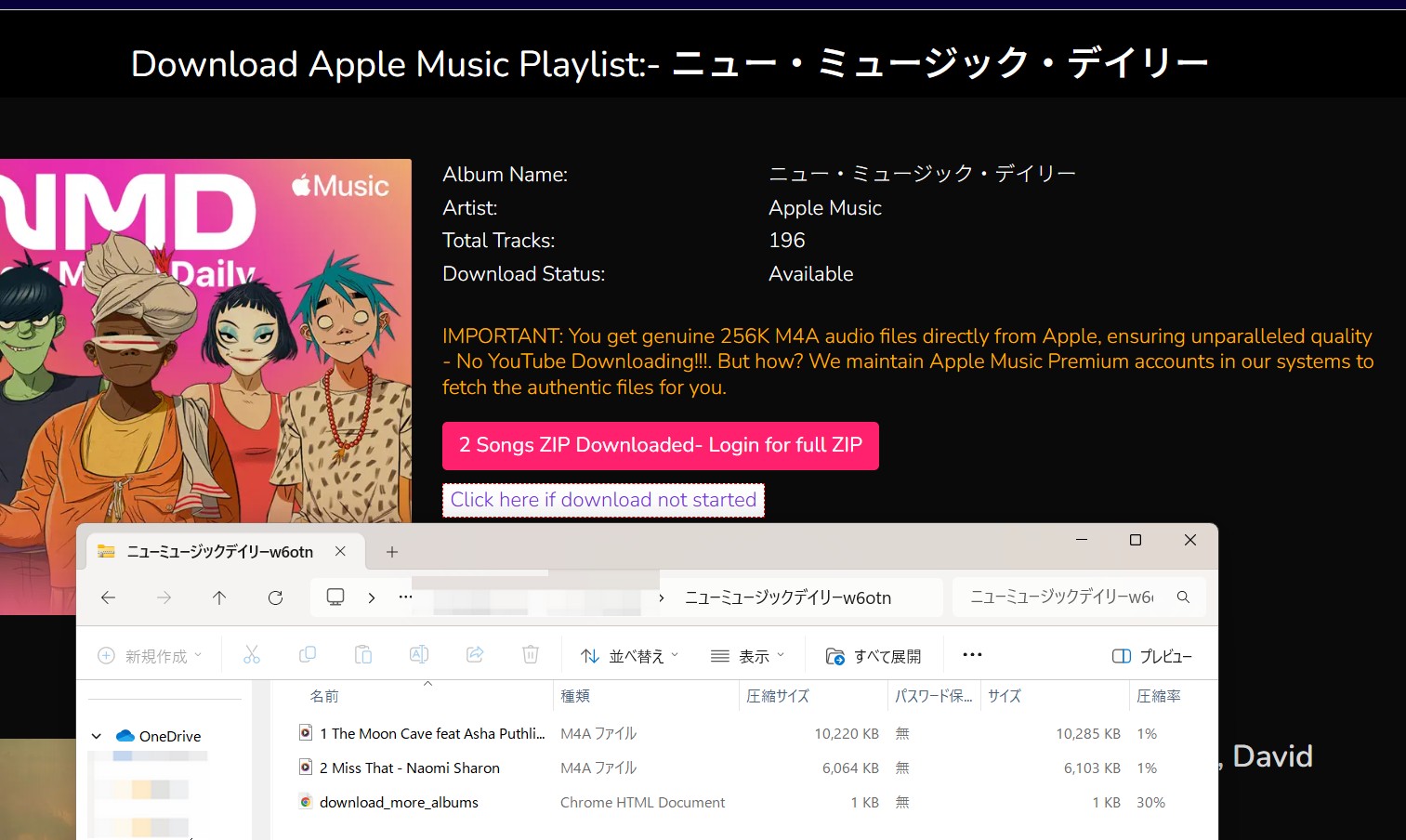Click here if download not started link
The height and width of the screenshot is (840, 1406).
click(603, 500)
